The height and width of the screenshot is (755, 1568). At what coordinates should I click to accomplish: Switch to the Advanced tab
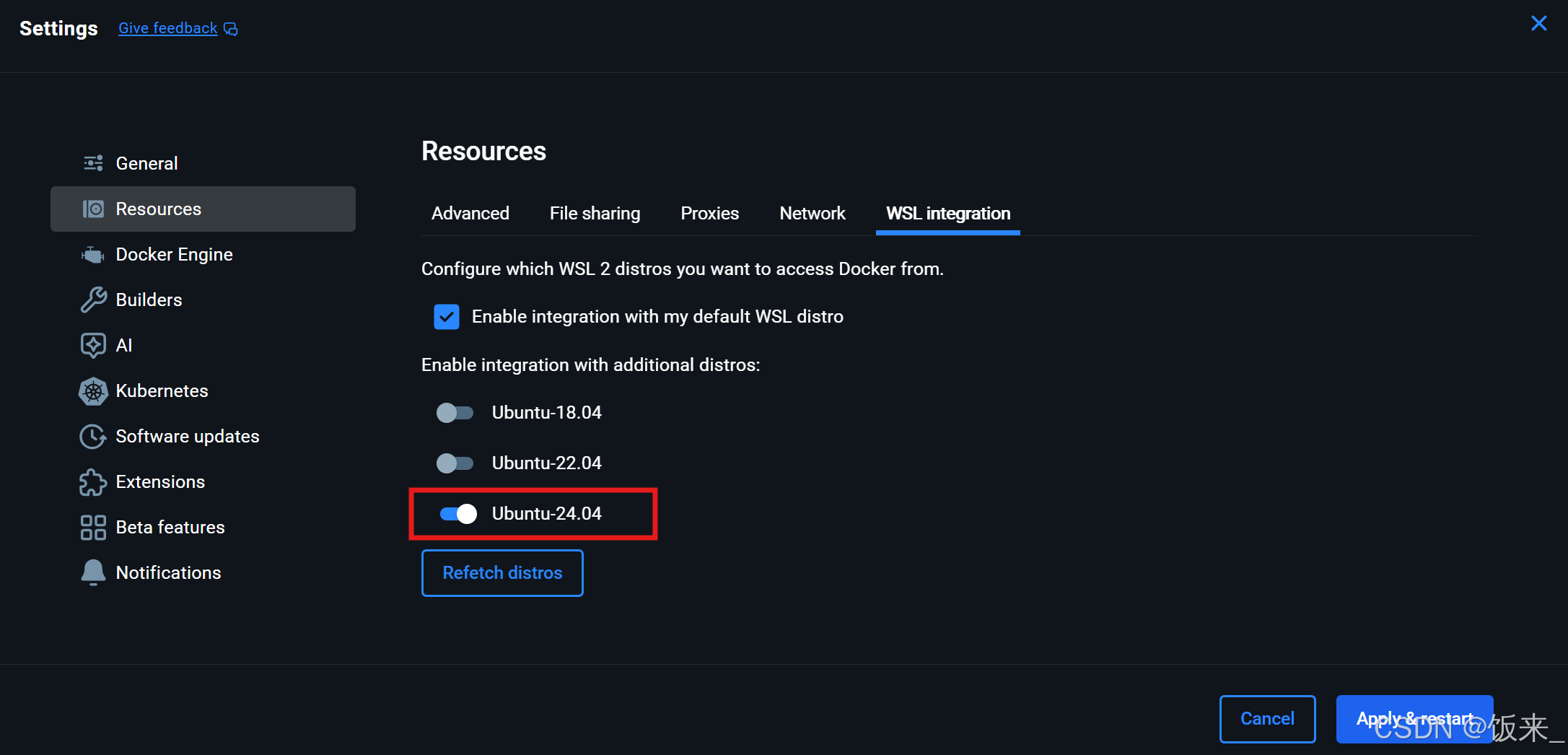470,213
